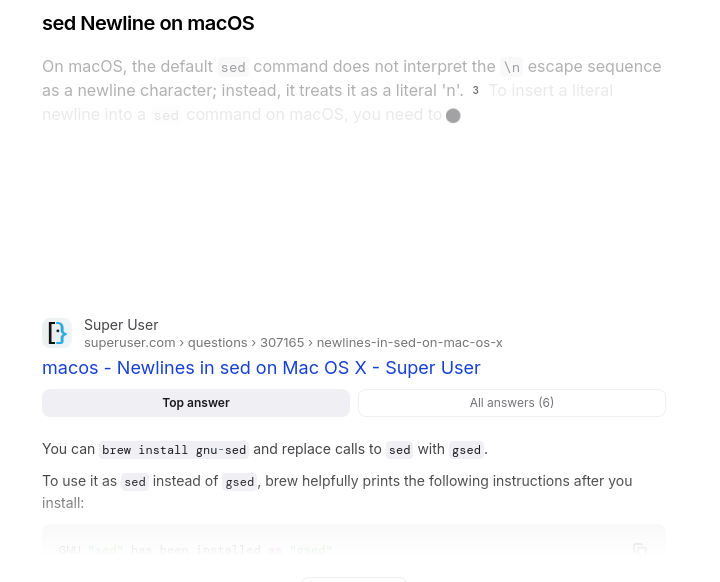Click the 'brew install gnu-sed' inline code

coord(174,450)
